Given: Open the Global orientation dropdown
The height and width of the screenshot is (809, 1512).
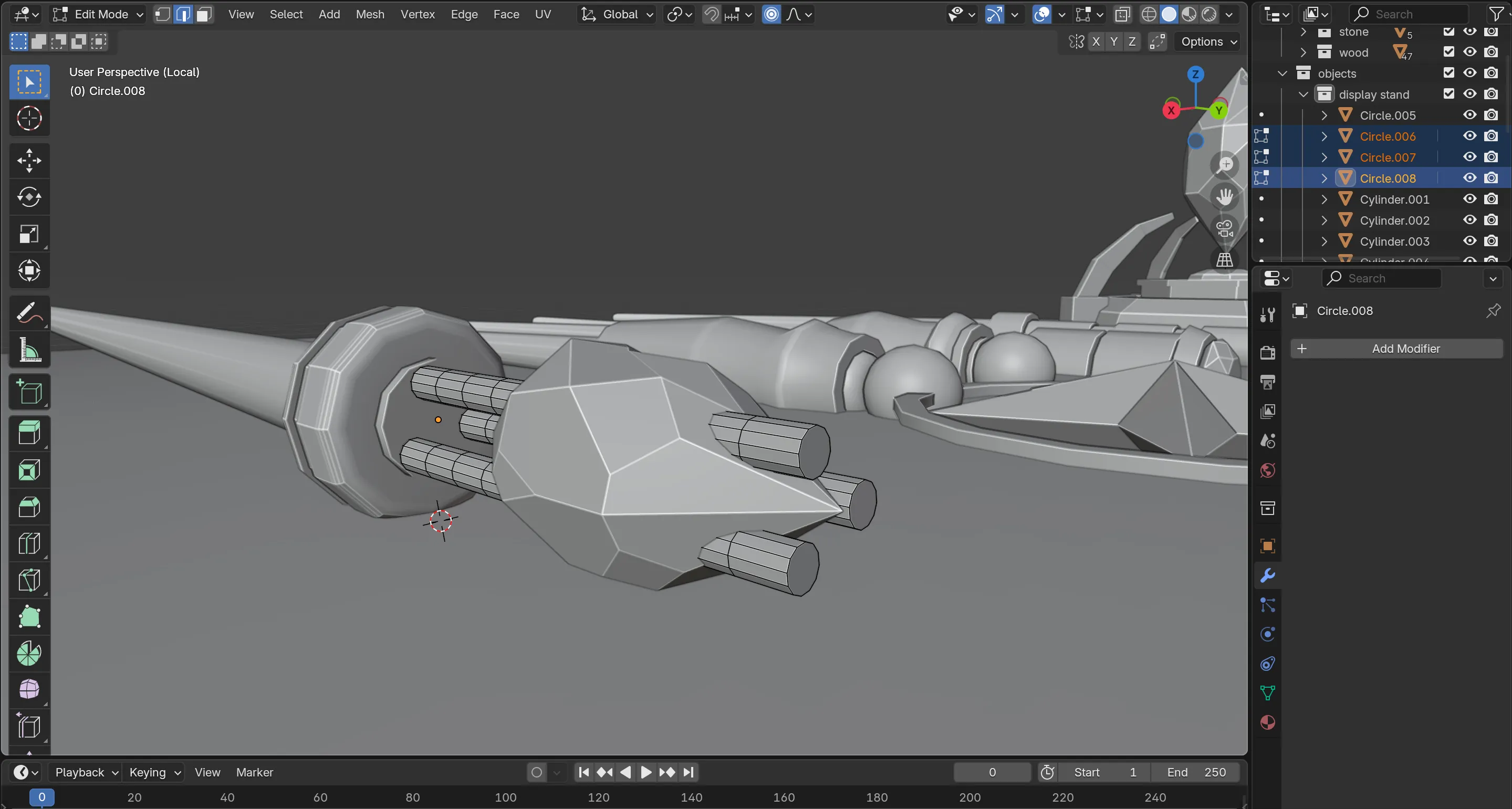Looking at the screenshot, I should pyautogui.click(x=617, y=14).
